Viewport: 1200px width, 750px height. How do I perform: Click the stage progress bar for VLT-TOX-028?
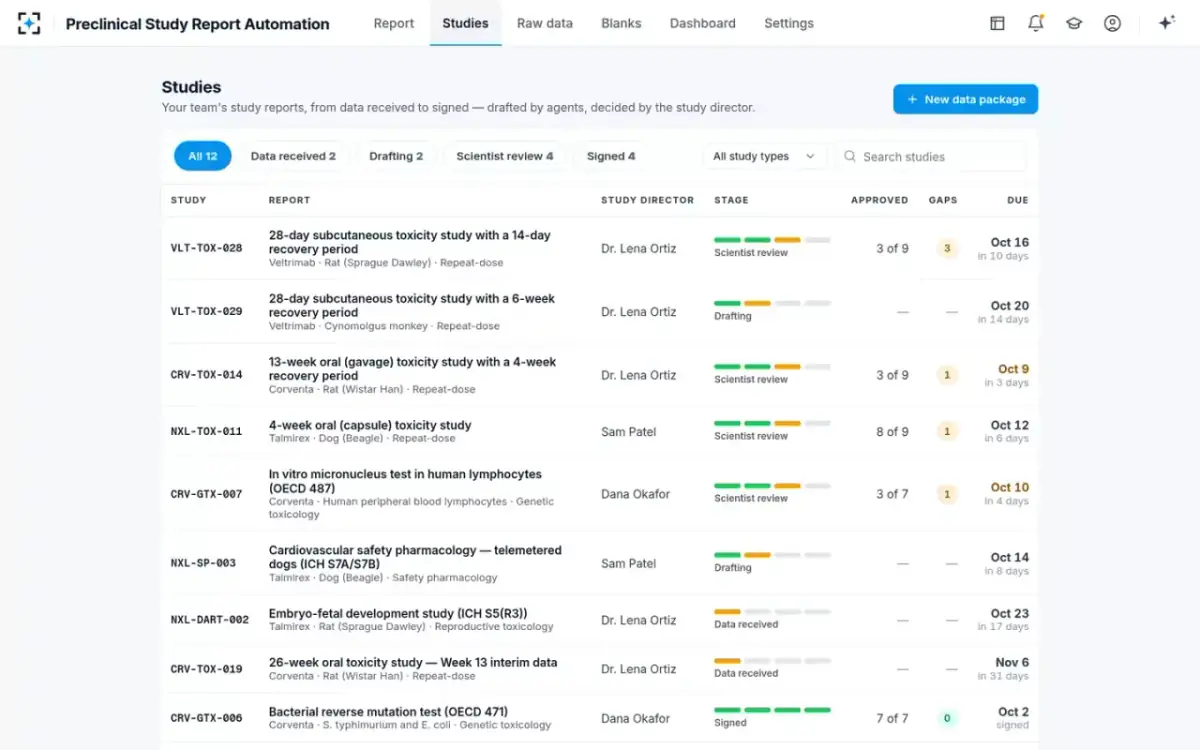pos(772,240)
